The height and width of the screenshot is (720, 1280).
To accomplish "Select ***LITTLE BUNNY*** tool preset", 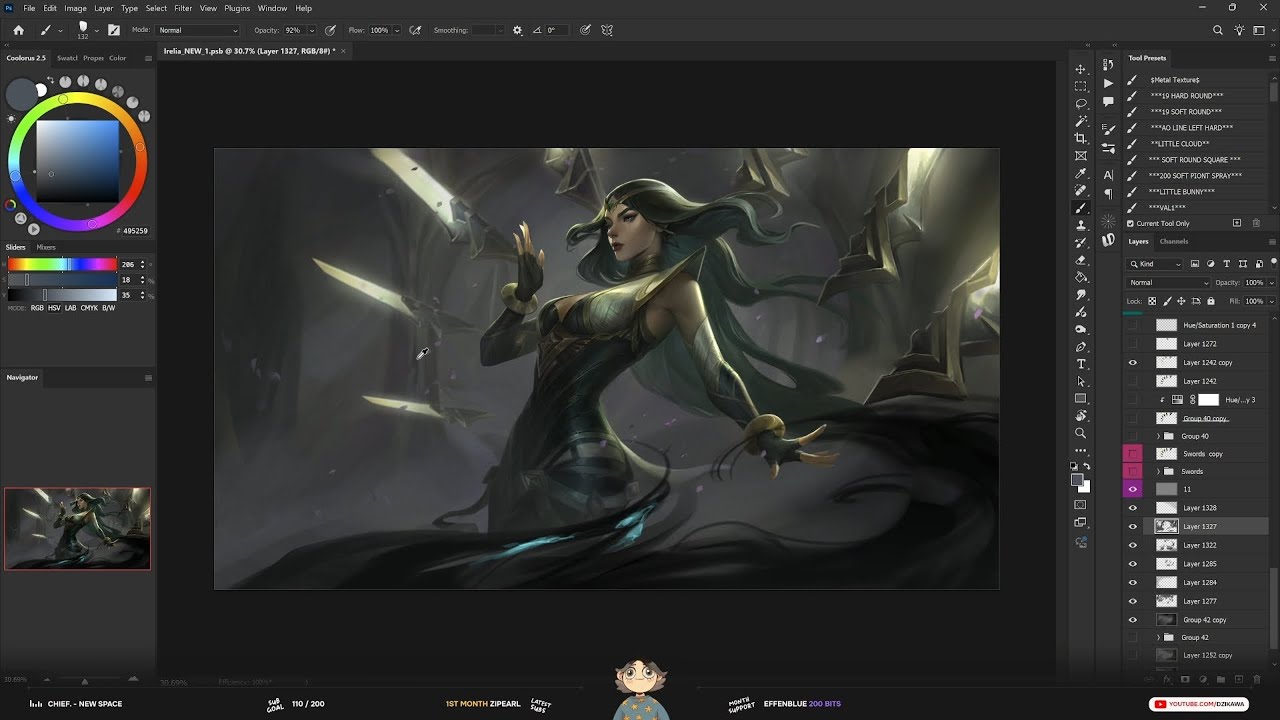I will 1182,191.
